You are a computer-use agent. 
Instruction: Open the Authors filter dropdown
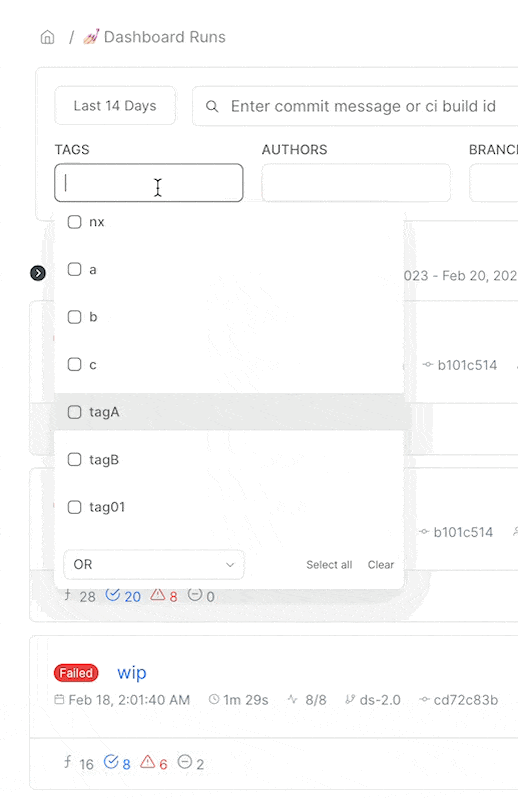[356, 183]
